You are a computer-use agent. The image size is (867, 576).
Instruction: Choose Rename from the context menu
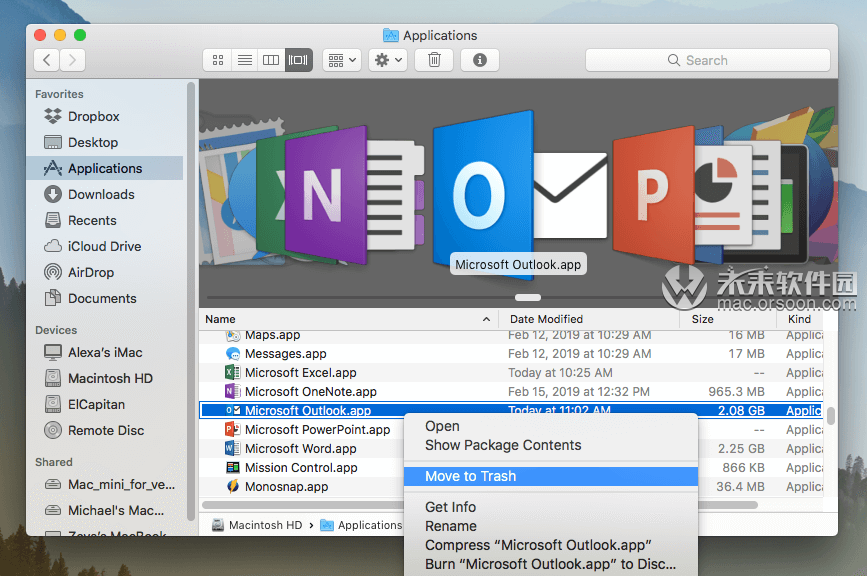click(551, 526)
